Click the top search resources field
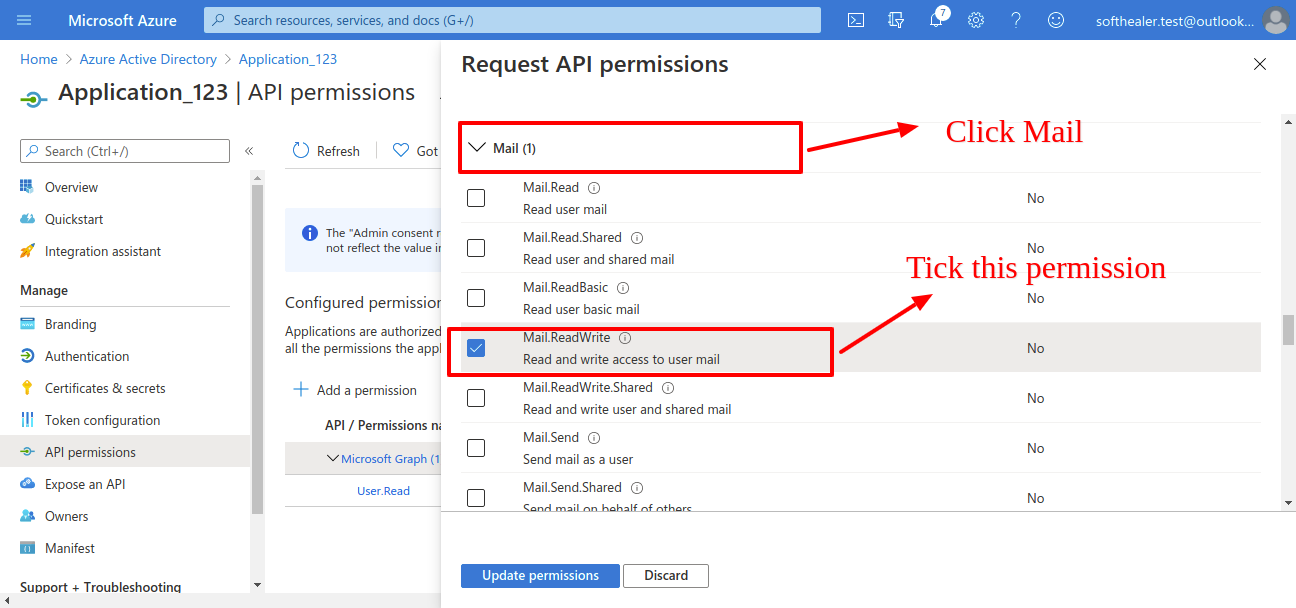1296x608 pixels. [512, 20]
